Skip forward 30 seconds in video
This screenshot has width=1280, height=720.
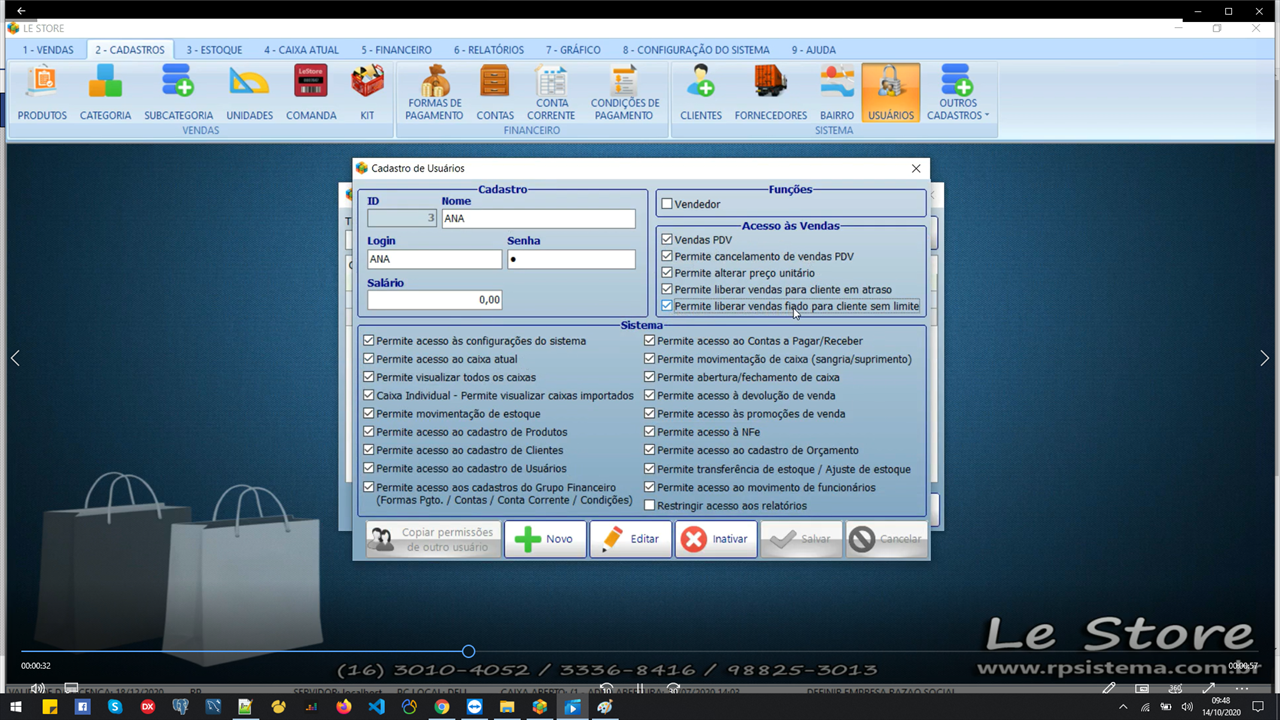coord(674,688)
